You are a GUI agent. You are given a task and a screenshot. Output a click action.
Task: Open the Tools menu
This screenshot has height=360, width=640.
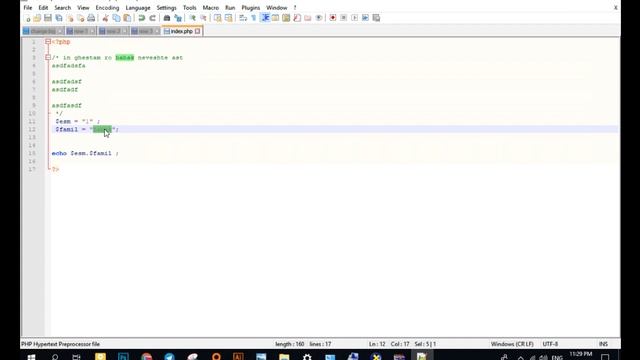[x=189, y=8]
